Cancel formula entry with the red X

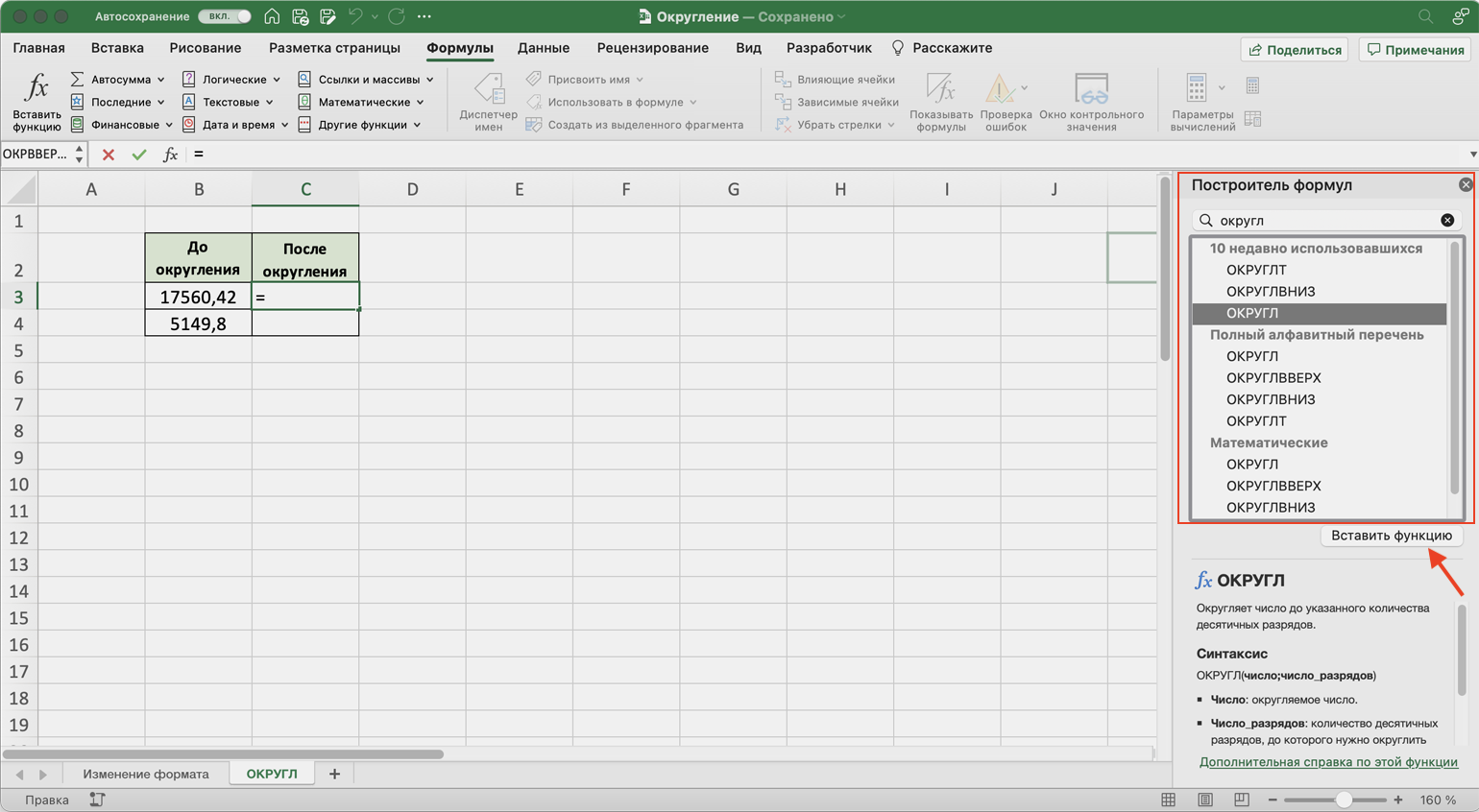click(109, 155)
